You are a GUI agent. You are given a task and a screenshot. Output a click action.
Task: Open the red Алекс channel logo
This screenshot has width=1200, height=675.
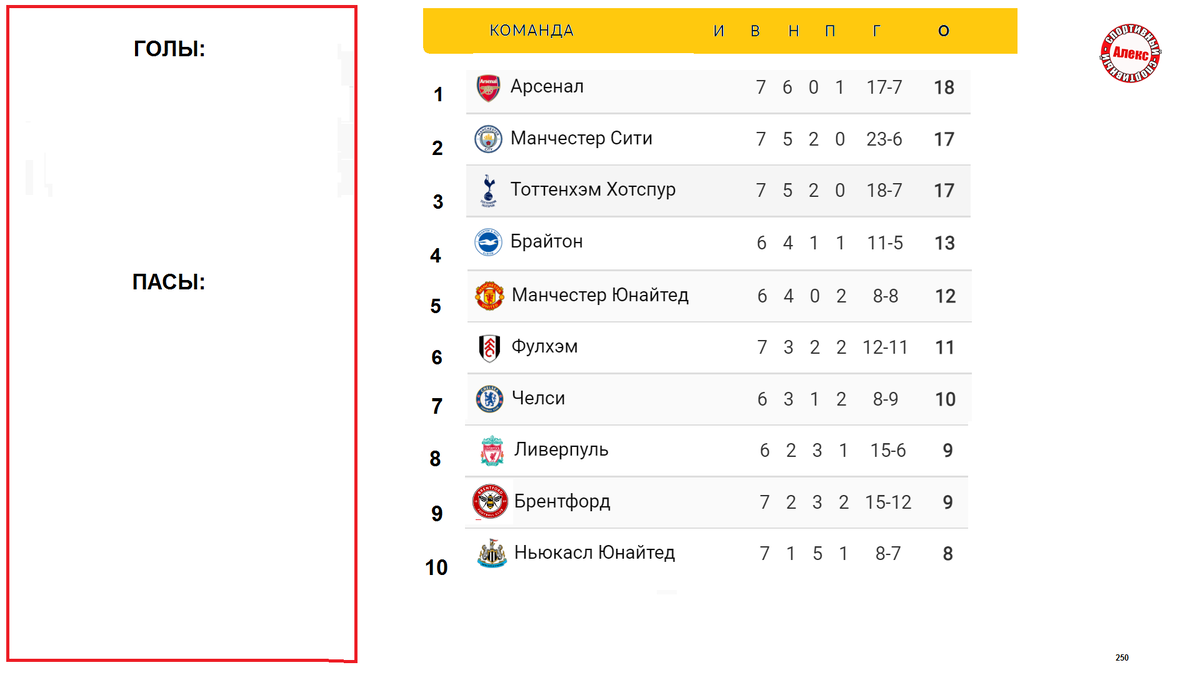click(x=1130, y=54)
